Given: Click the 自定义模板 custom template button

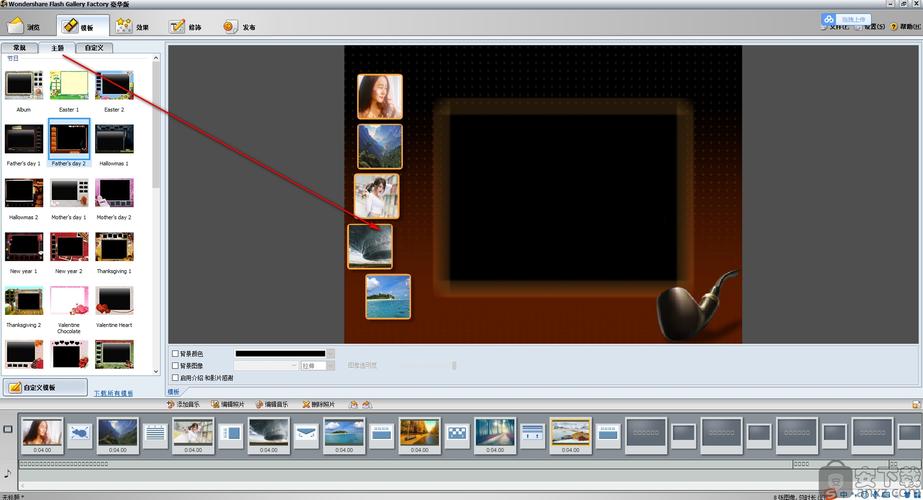Looking at the screenshot, I should [x=45, y=387].
